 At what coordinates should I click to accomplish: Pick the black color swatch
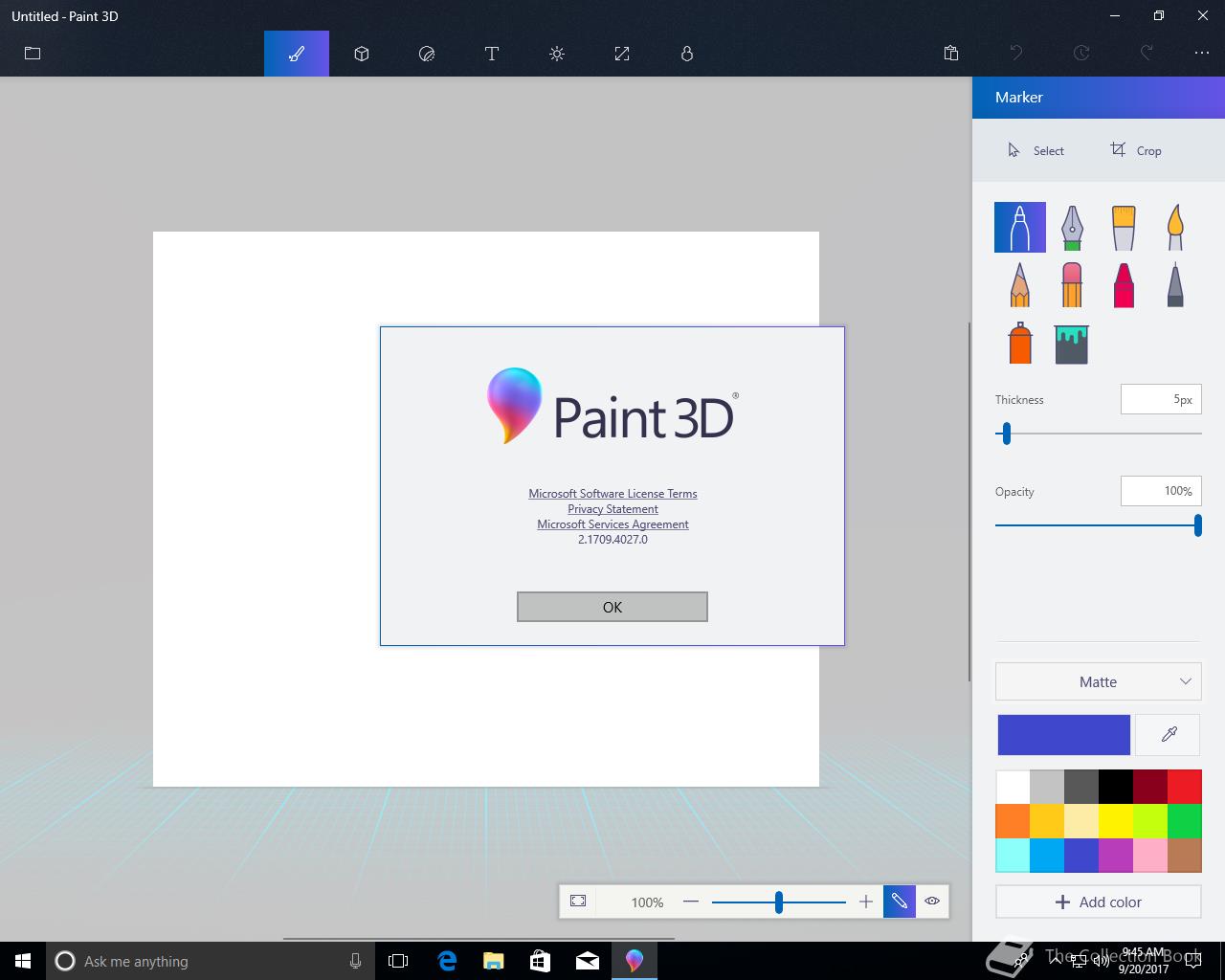point(1116,787)
